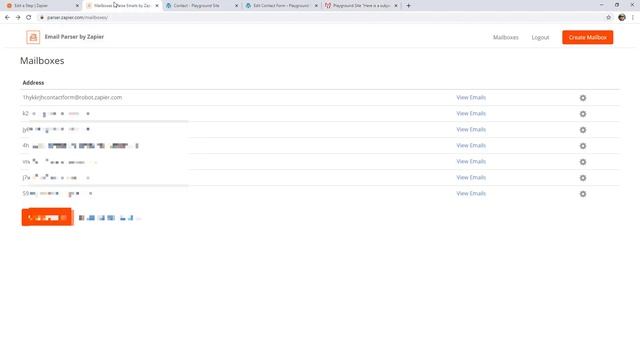Open the Chrome profile avatar
This screenshot has height=360, width=640.
tap(622, 18)
